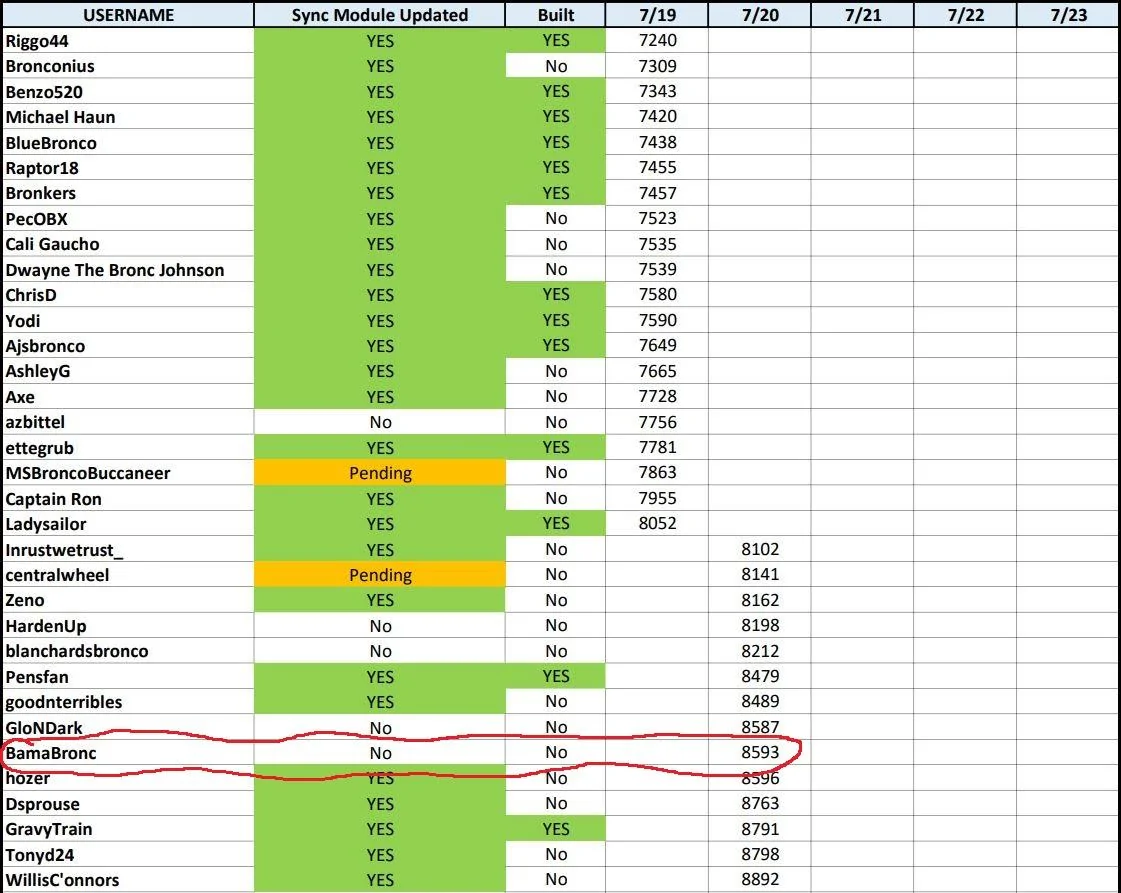This screenshot has width=1121, height=893.
Task: Select the blanchardsbronco cell
Action: tap(128, 651)
